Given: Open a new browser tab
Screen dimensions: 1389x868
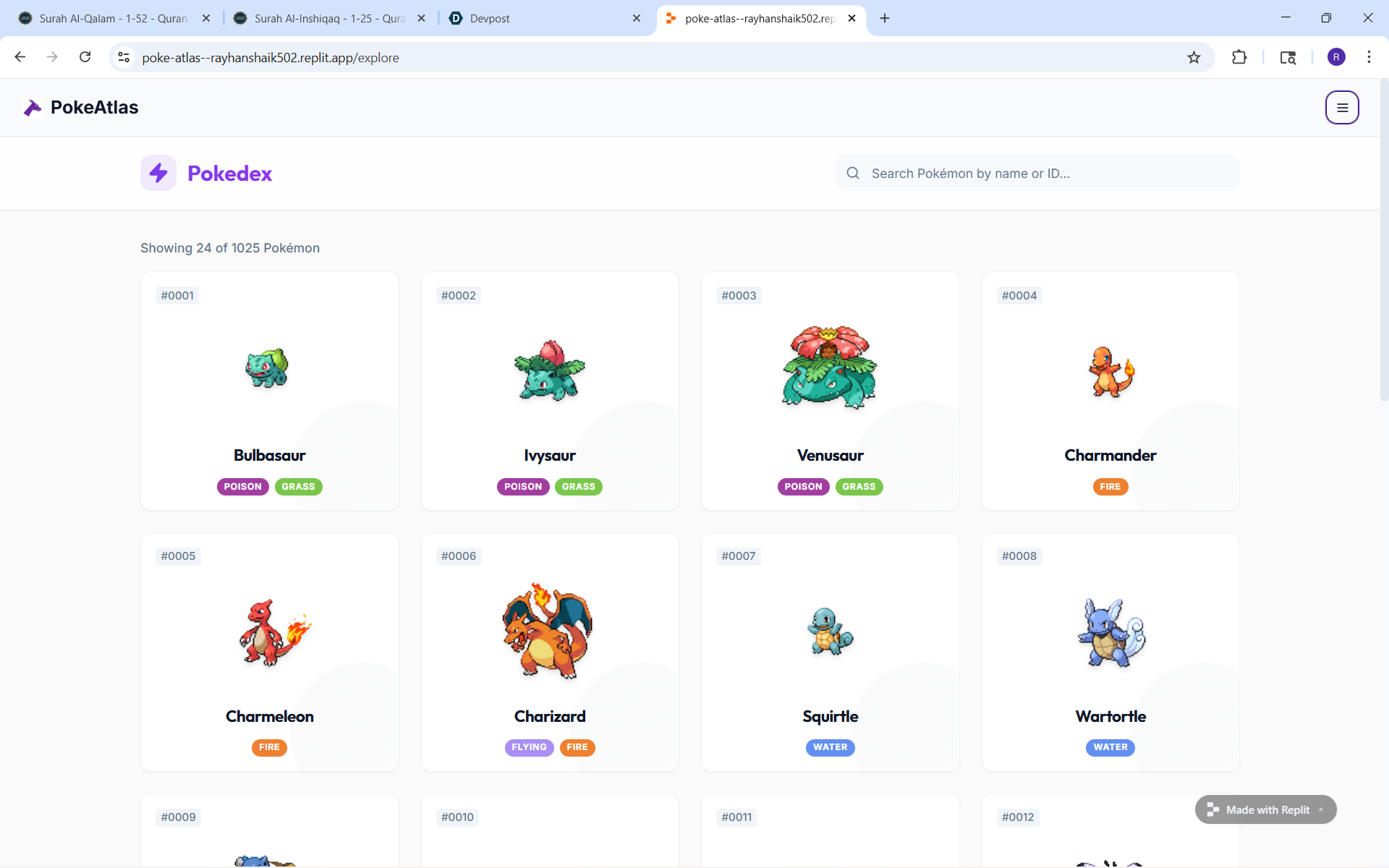Looking at the screenshot, I should (885, 18).
